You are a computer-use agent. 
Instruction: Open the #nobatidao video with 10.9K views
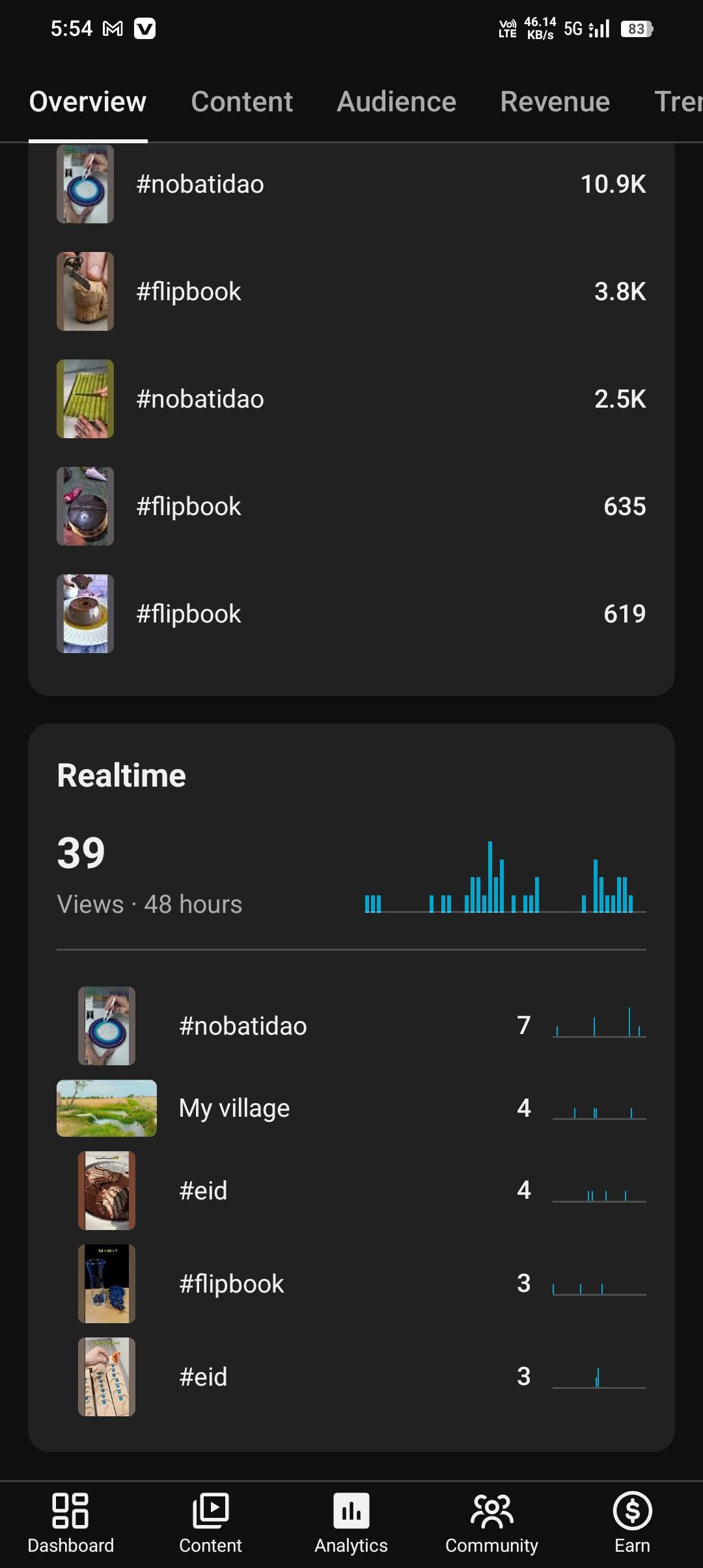tap(200, 184)
